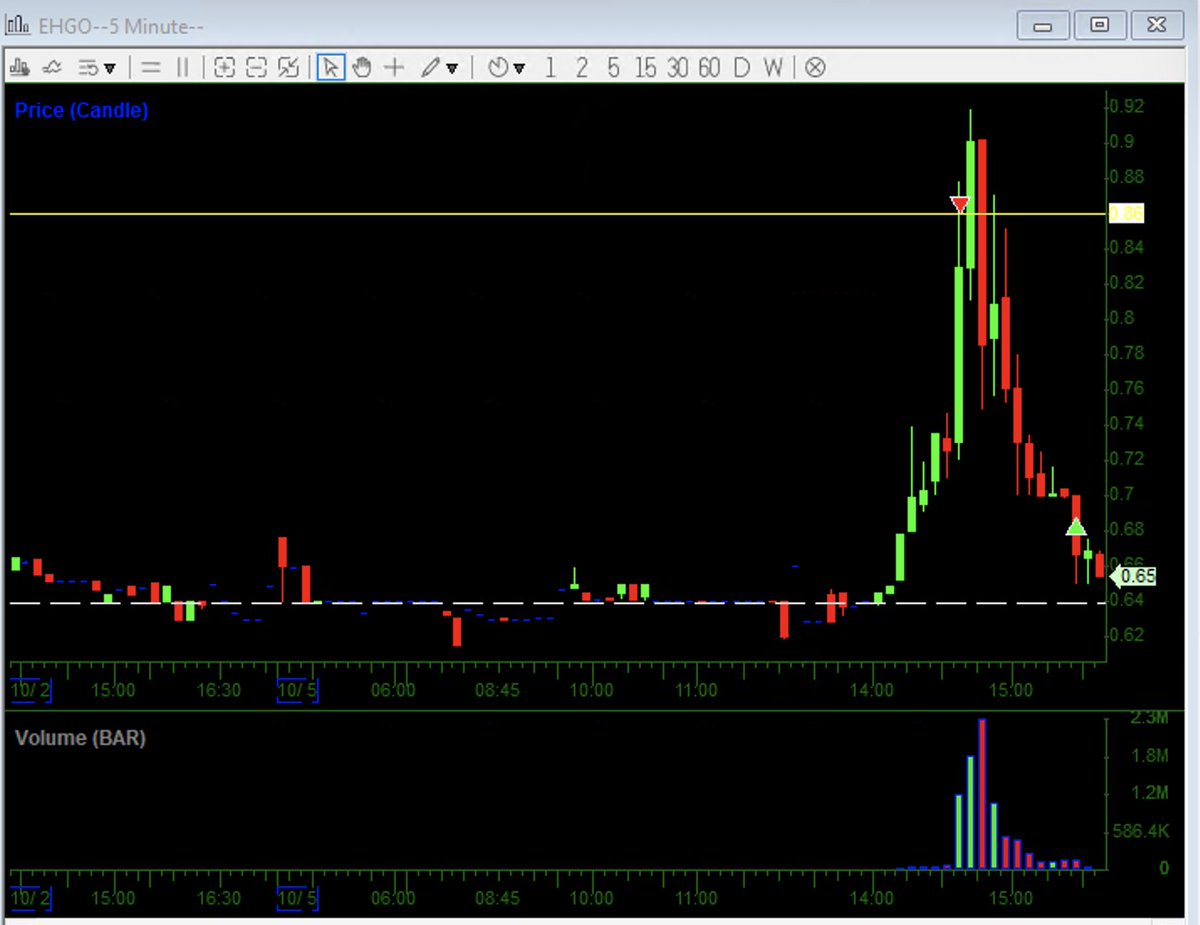Select the hand pan tool
The width and height of the screenshot is (1200, 925).
pyautogui.click(x=362, y=68)
